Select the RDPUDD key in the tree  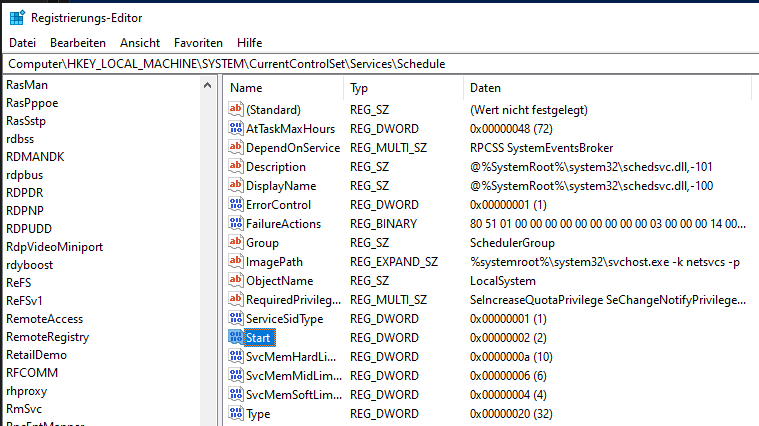(29, 229)
